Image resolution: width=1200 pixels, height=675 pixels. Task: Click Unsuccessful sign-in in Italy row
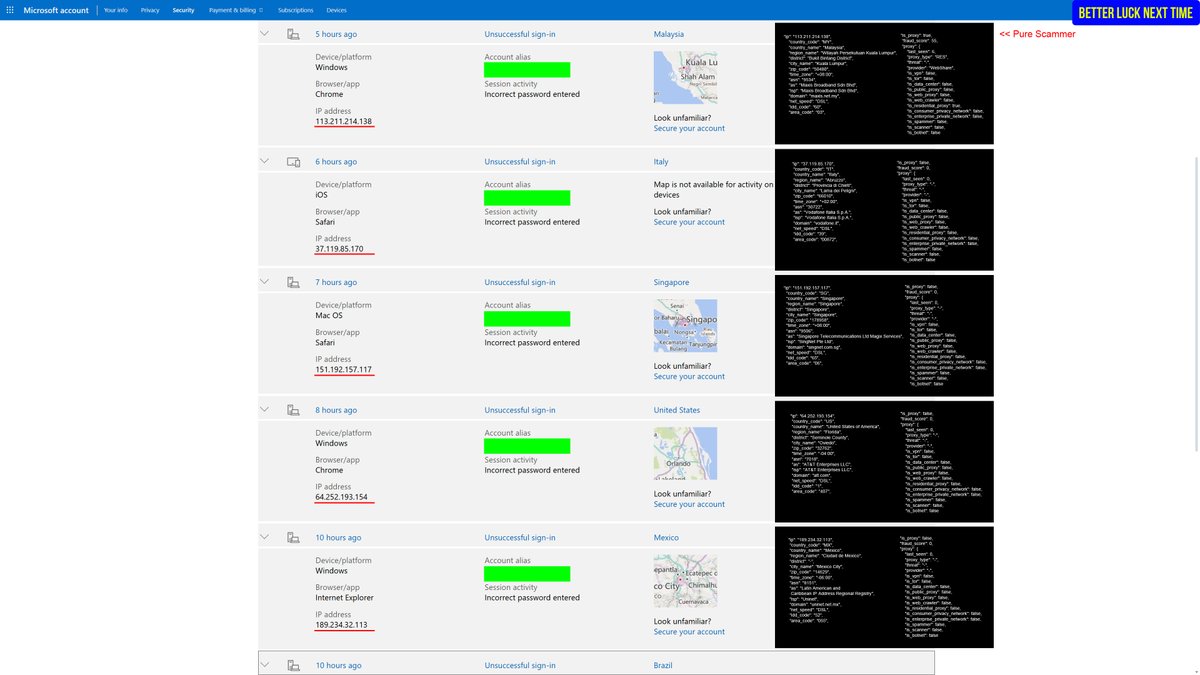[x=520, y=161]
